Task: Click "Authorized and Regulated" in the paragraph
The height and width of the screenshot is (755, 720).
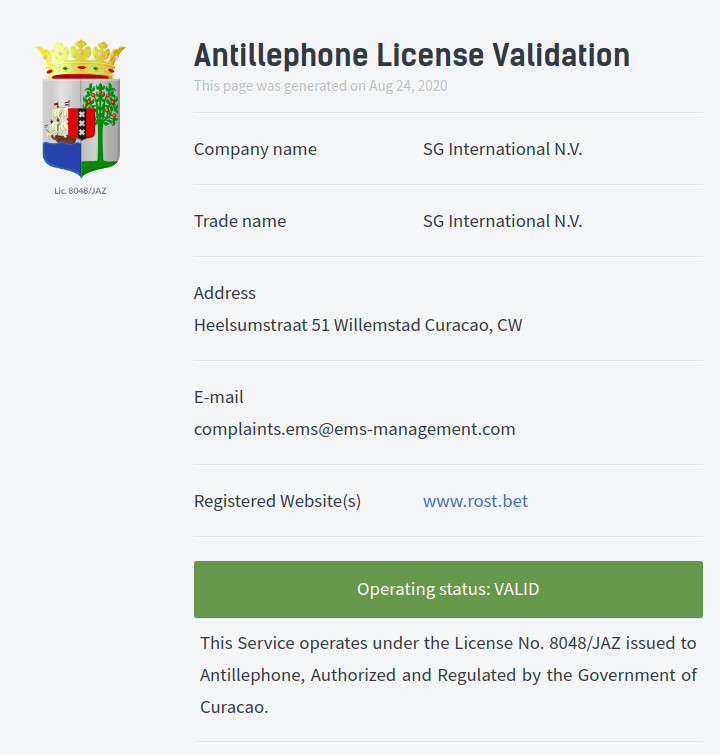Action: pyautogui.click(x=413, y=675)
